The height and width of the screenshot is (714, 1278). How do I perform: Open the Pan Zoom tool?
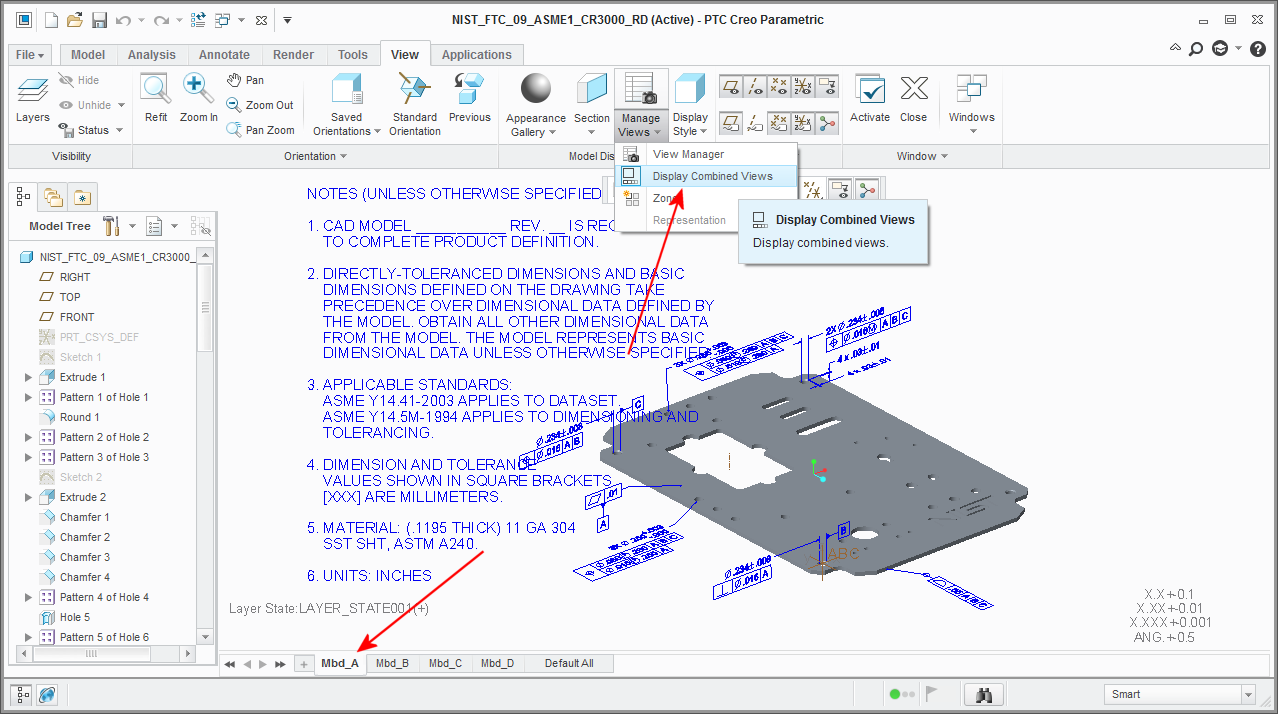(260, 130)
